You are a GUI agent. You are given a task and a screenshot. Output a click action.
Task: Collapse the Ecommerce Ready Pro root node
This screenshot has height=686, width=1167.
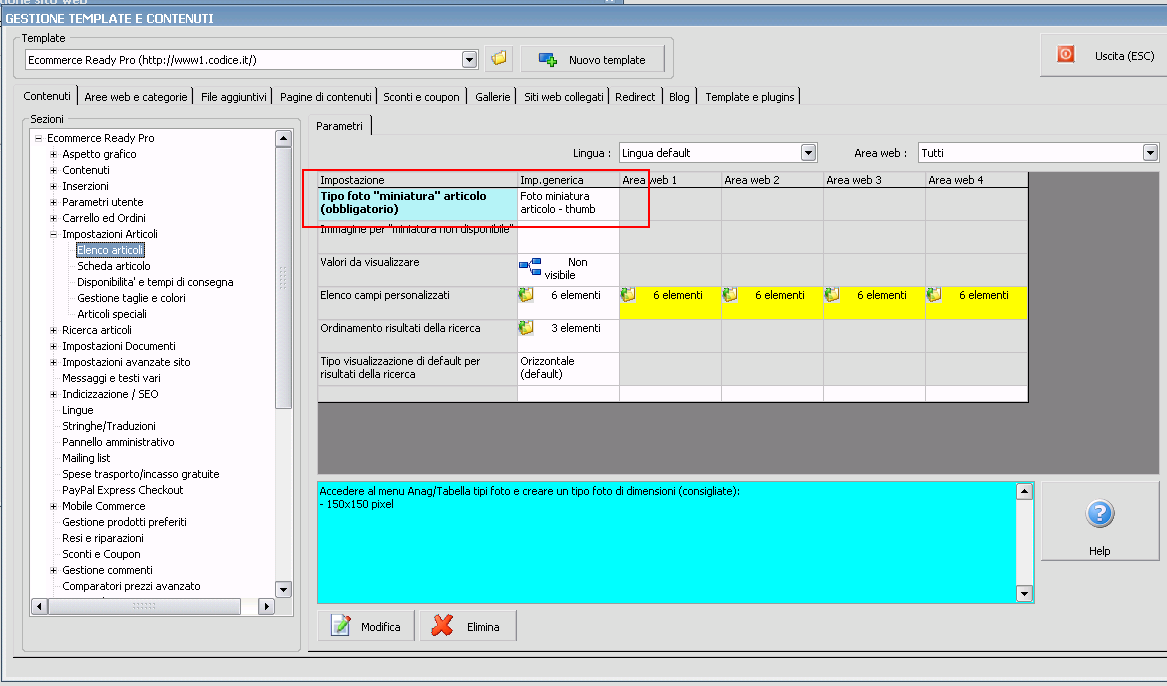coord(38,138)
